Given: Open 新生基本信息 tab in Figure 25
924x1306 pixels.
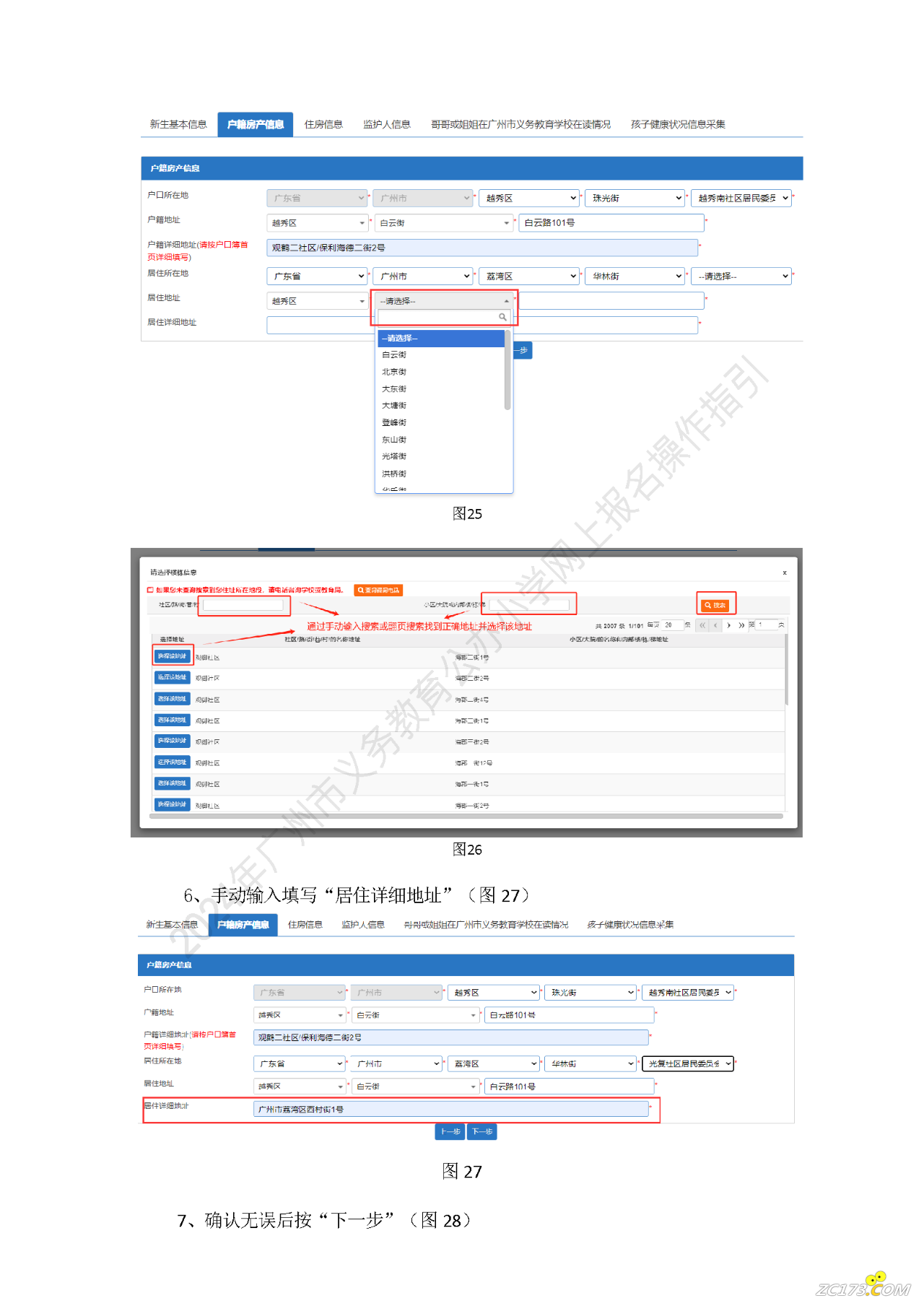Looking at the screenshot, I should pyautogui.click(x=178, y=124).
